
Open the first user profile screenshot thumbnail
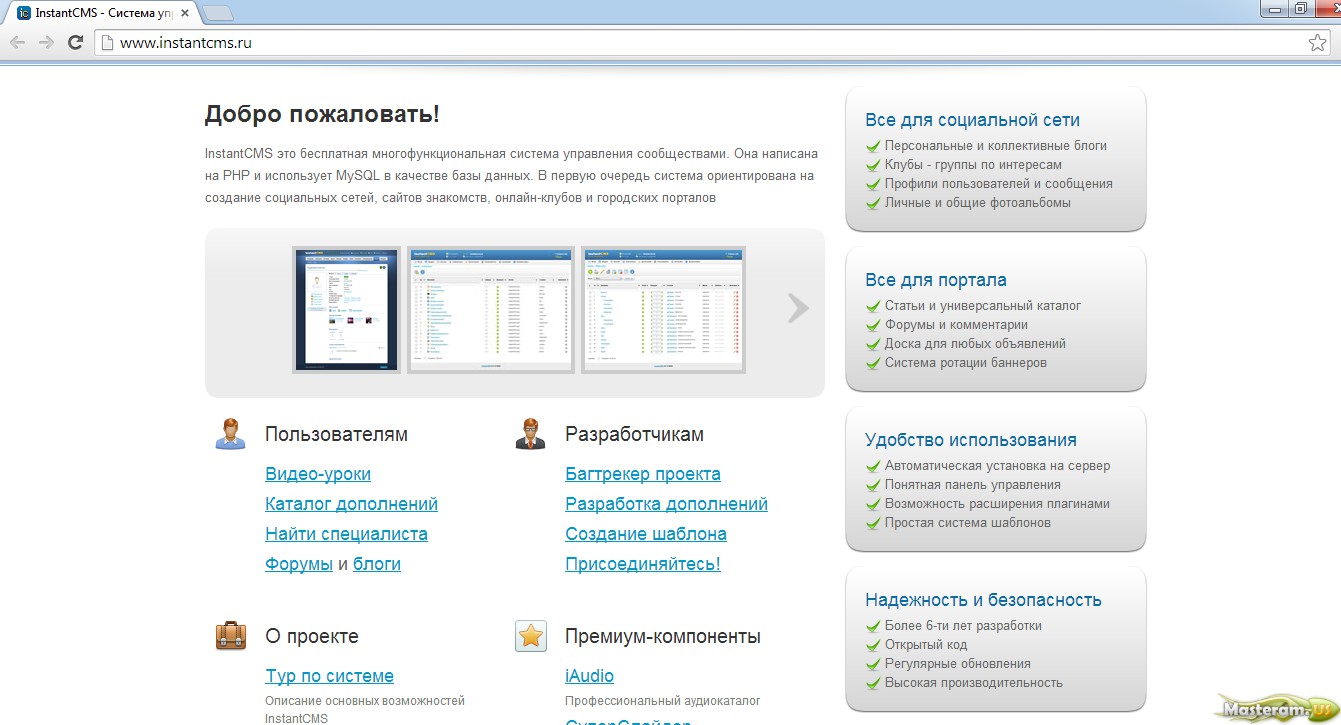tap(346, 310)
